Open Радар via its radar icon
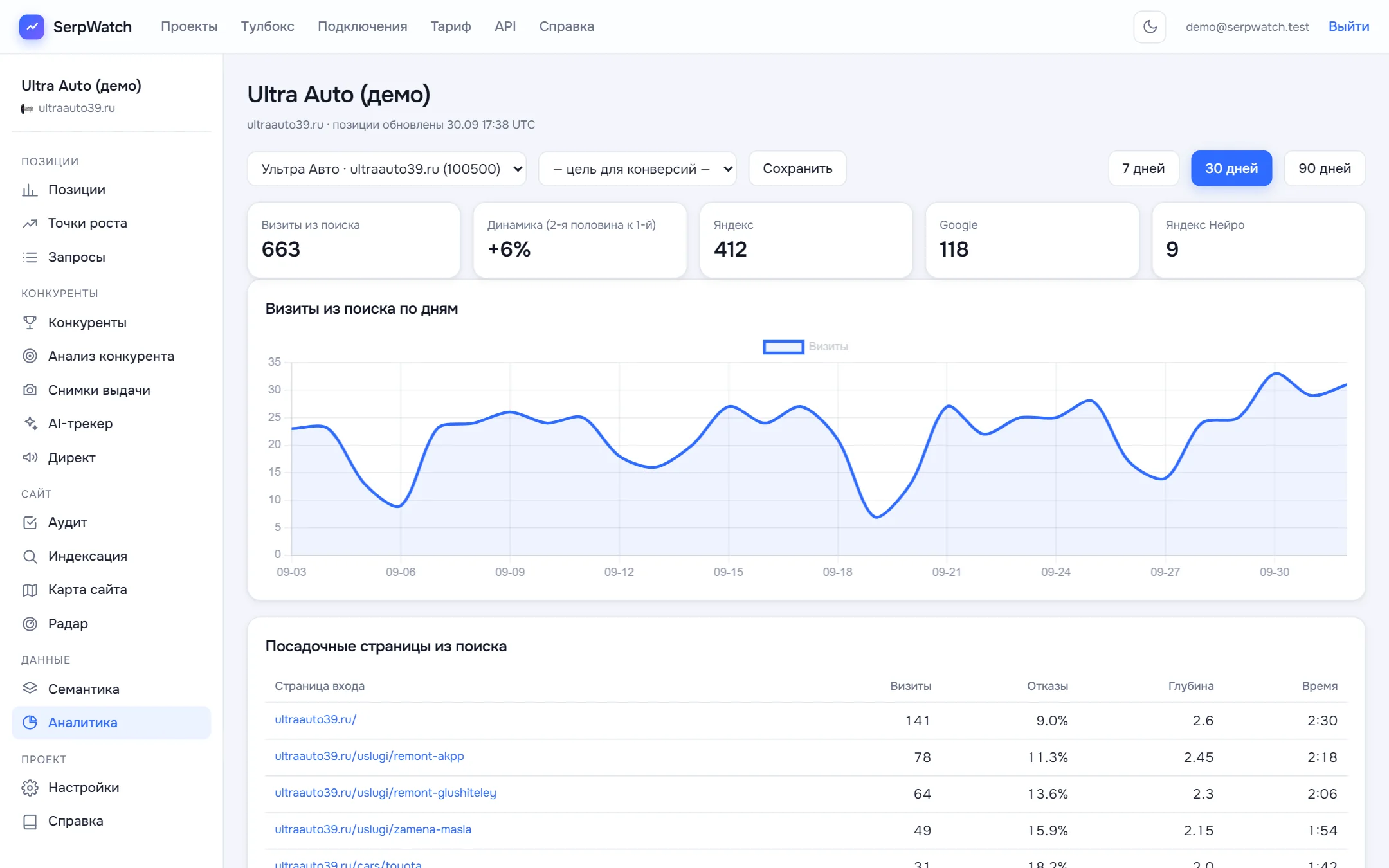1389x868 pixels. (x=30, y=624)
